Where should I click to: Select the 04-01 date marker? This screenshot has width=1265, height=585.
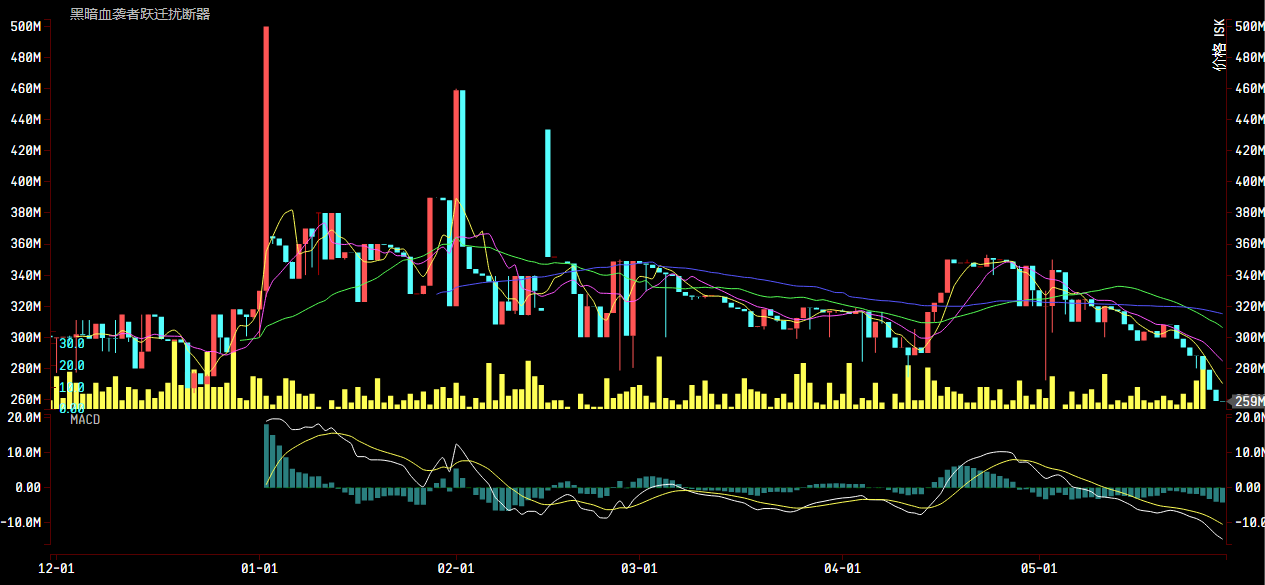click(842, 568)
